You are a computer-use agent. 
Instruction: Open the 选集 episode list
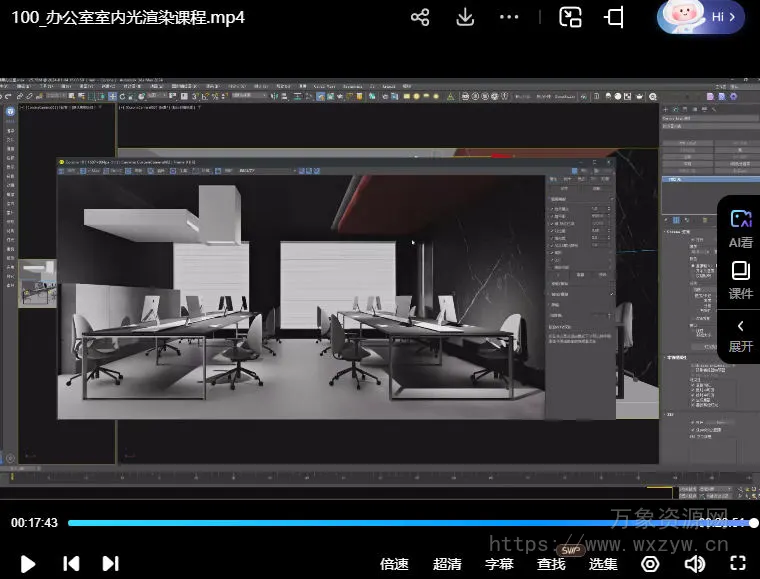click(603, 564)
